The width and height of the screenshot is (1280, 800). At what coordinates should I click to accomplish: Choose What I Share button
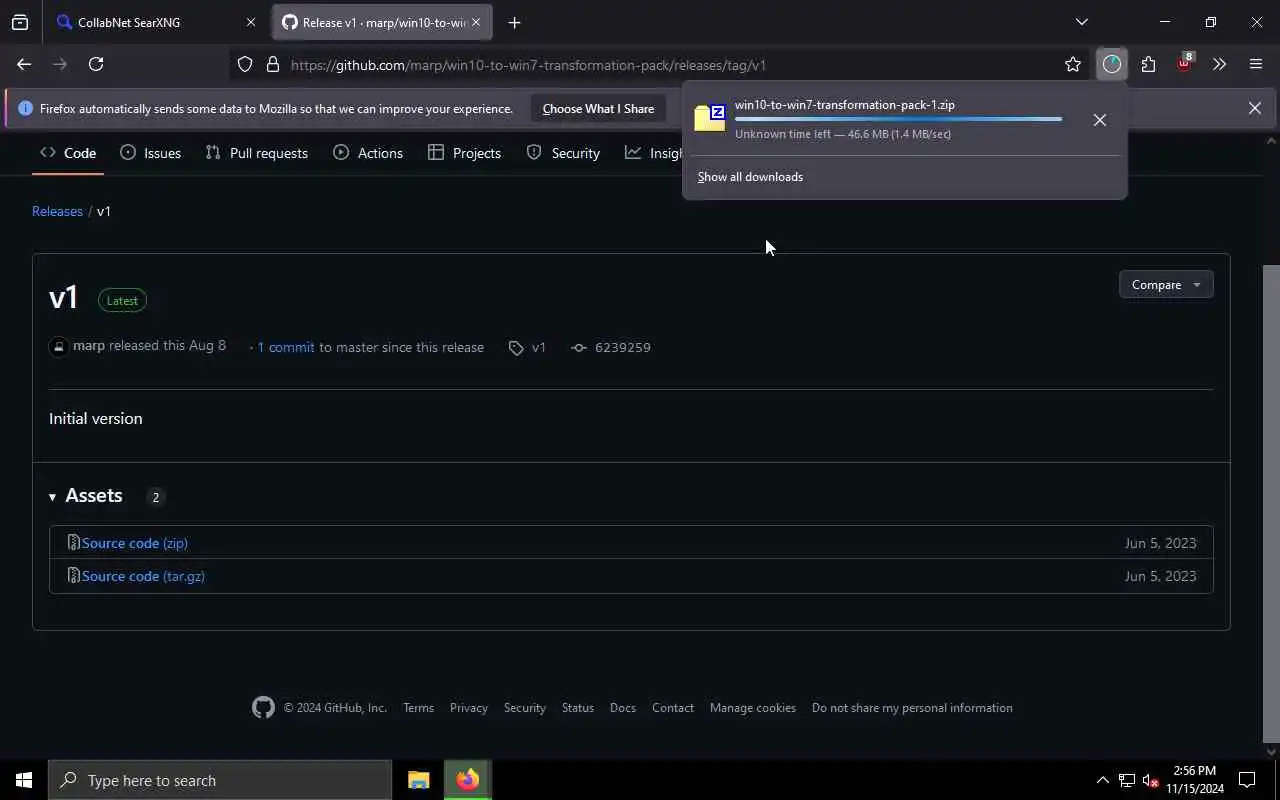pyautogui.click(x=598, y=108)
